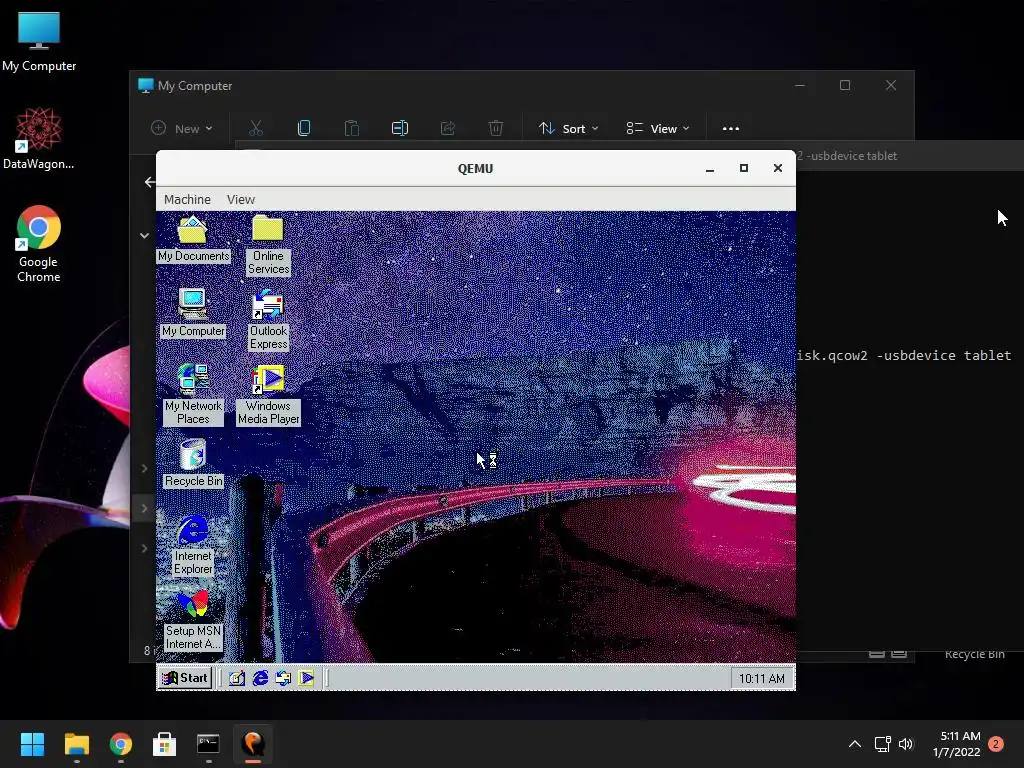Click the Cut icon in My Computer toolbar
This screenshot has height=768, width=1024.
pyautogui.click(x=255, y=129)
